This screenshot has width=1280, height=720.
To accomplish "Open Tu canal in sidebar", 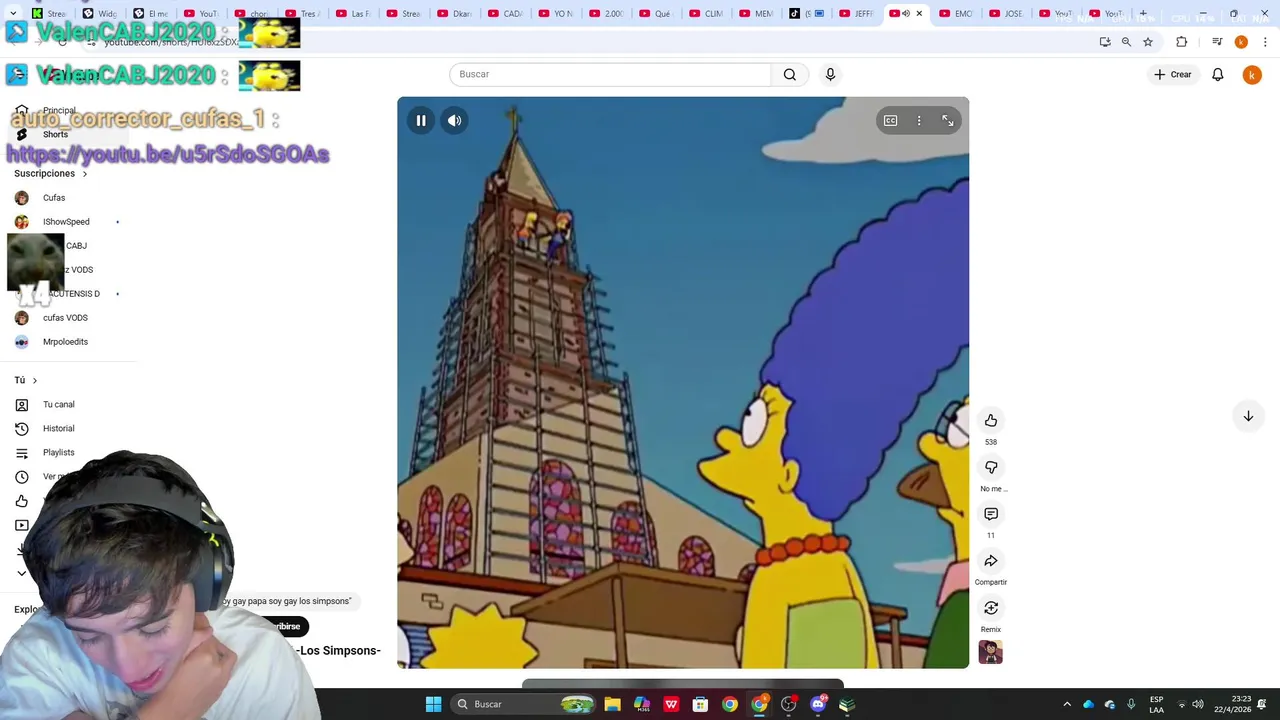I will [x=58, y=405].
